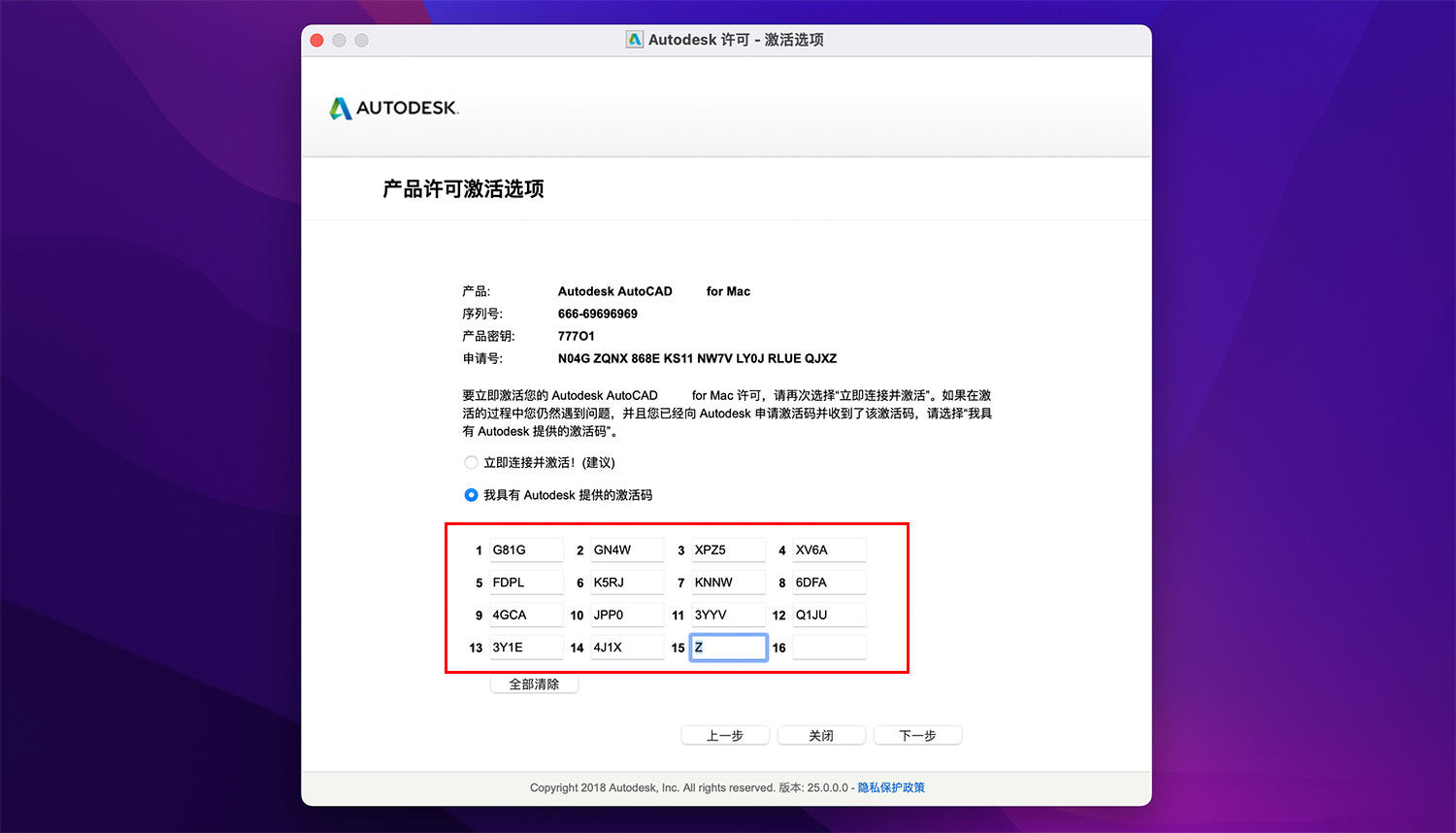Click activation code field 6 containing K5RJ

click(627, 583)
